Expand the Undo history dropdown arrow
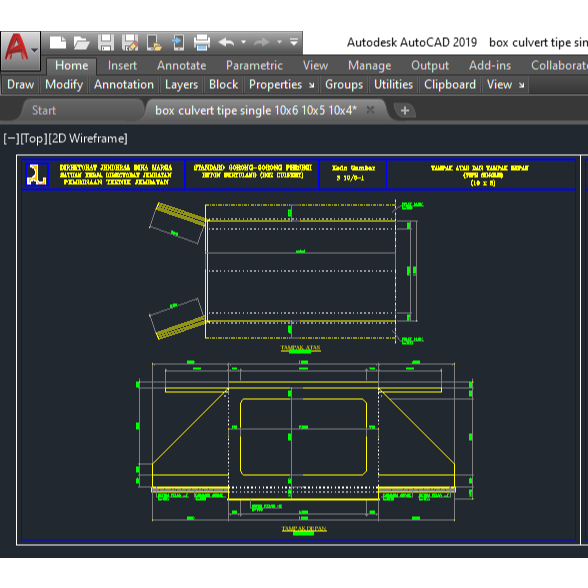Screen dimensions: 588x588 coord(243,42)
